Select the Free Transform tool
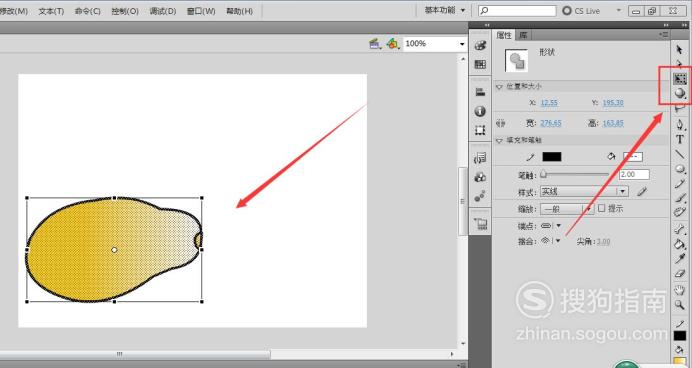The width and height of the screenshot is (692, 368). [x=680, y=79]
